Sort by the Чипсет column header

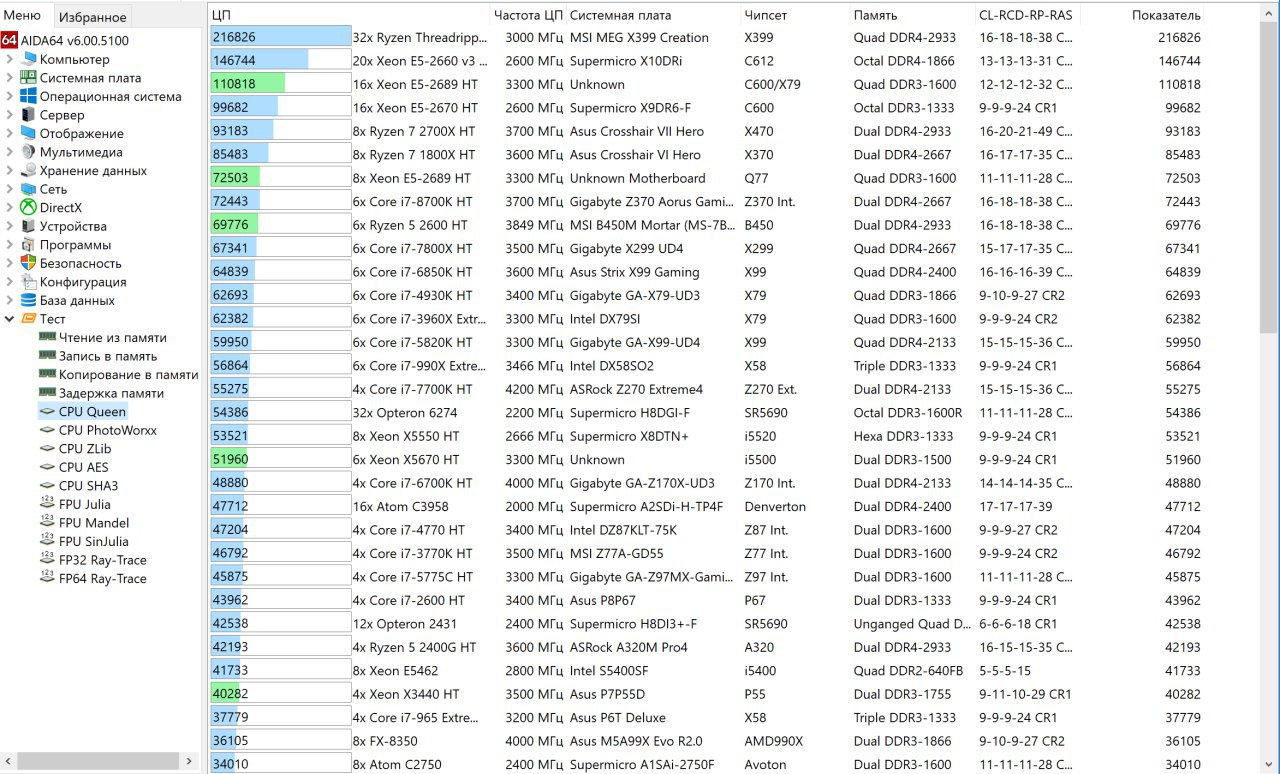(x=796, y=15)
